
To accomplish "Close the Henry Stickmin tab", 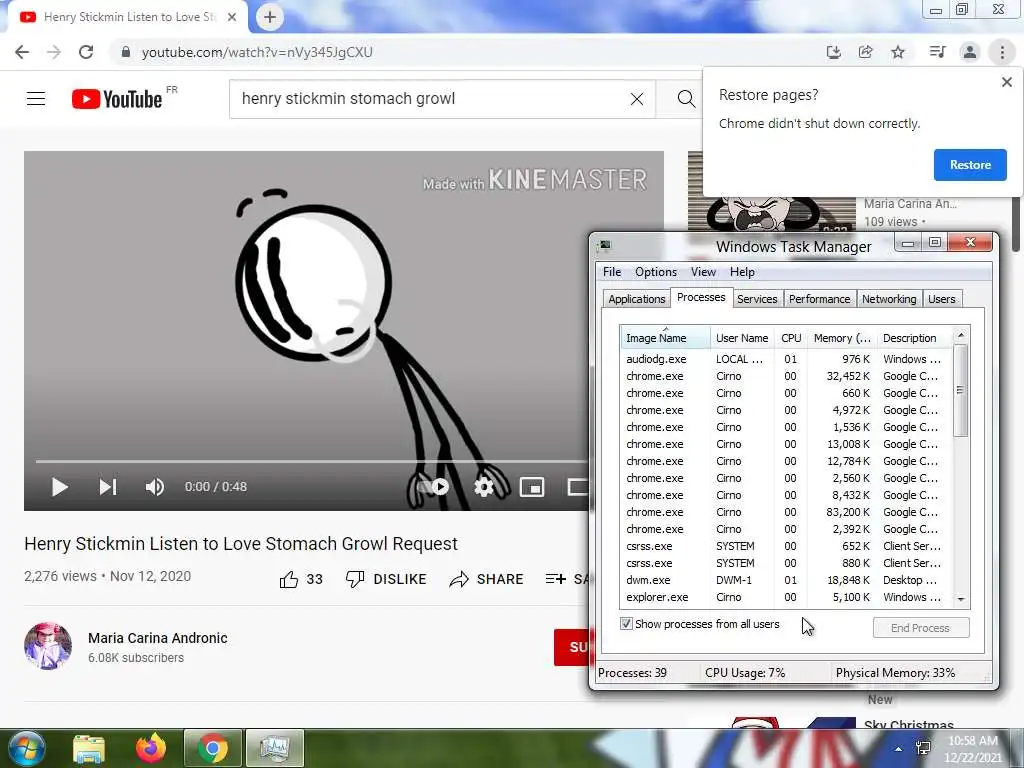I will (x=232, y=17).
